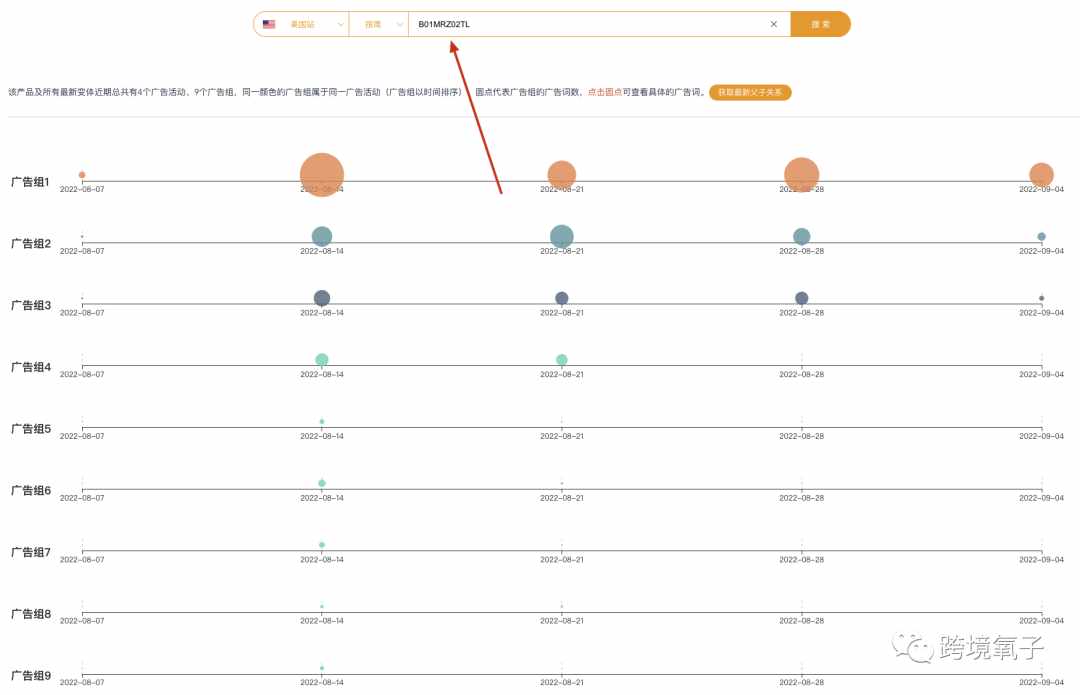Click 广告组1 orange bubble at 2022-09-04
The width and height of the screenshot is (1080, 695).
(x=1041, y=175)
